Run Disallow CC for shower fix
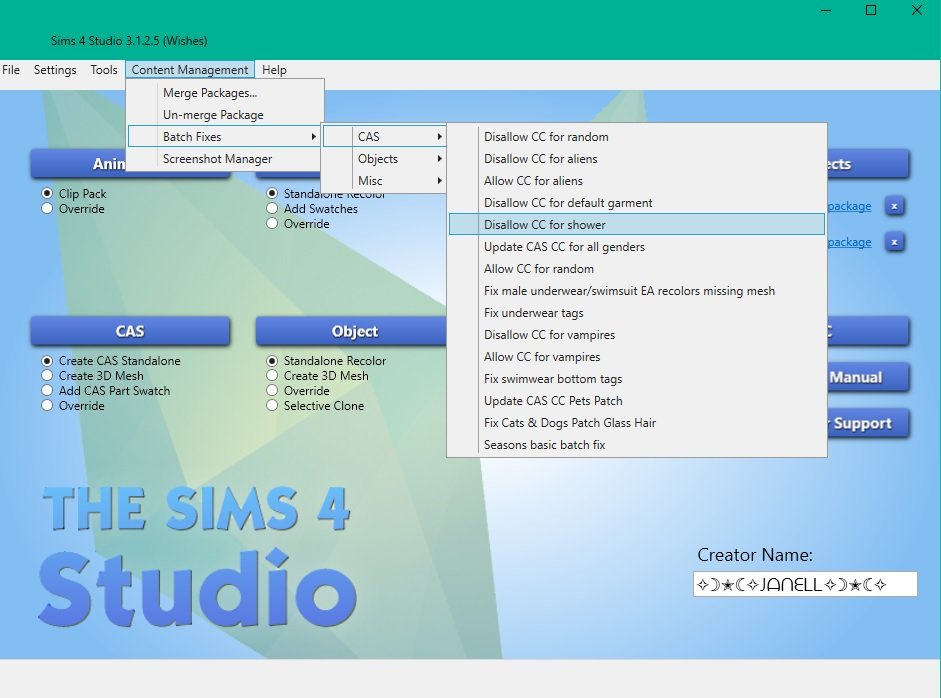The width and height of the screenshot is (941, 698). point(637,224)
